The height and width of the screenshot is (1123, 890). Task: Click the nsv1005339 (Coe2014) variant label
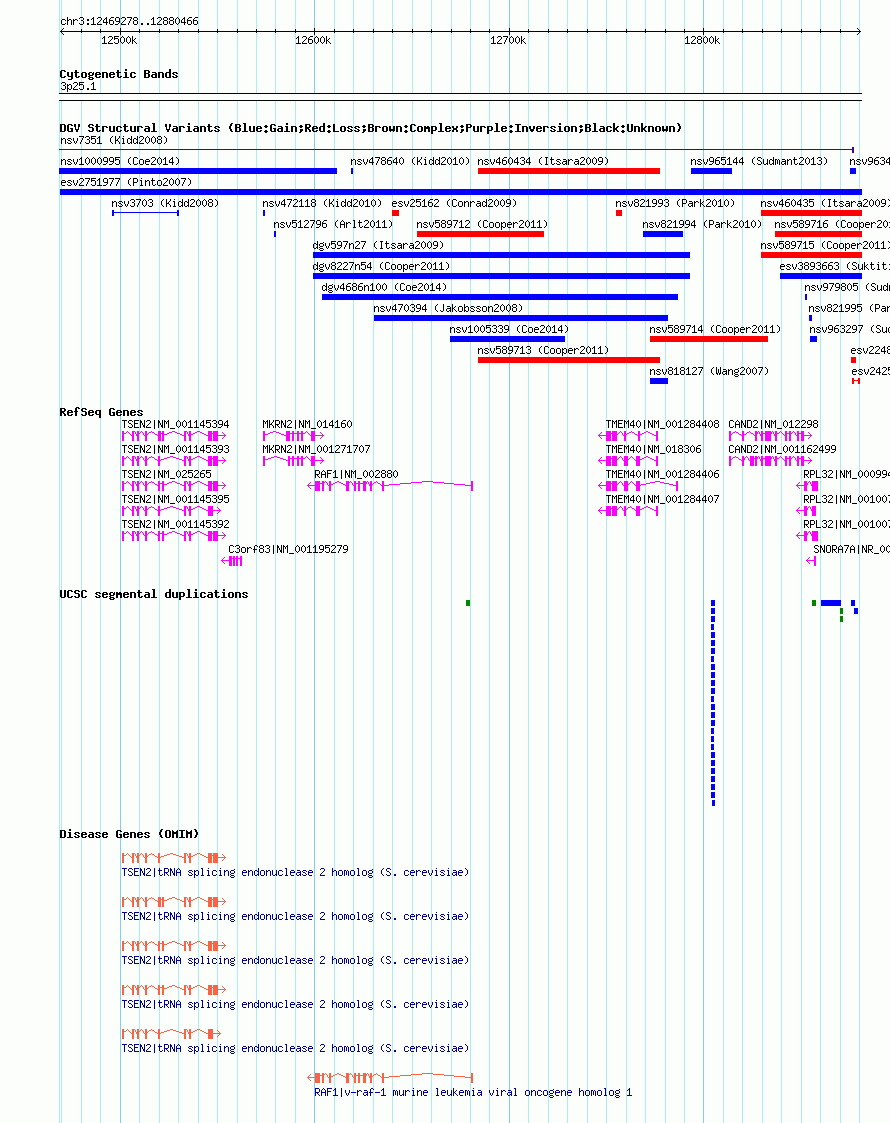tap(509, 329)
